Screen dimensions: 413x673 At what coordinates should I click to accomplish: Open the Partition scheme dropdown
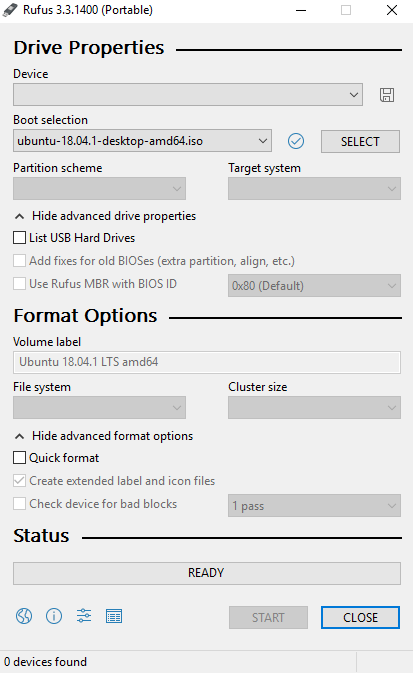coord(100,189)
